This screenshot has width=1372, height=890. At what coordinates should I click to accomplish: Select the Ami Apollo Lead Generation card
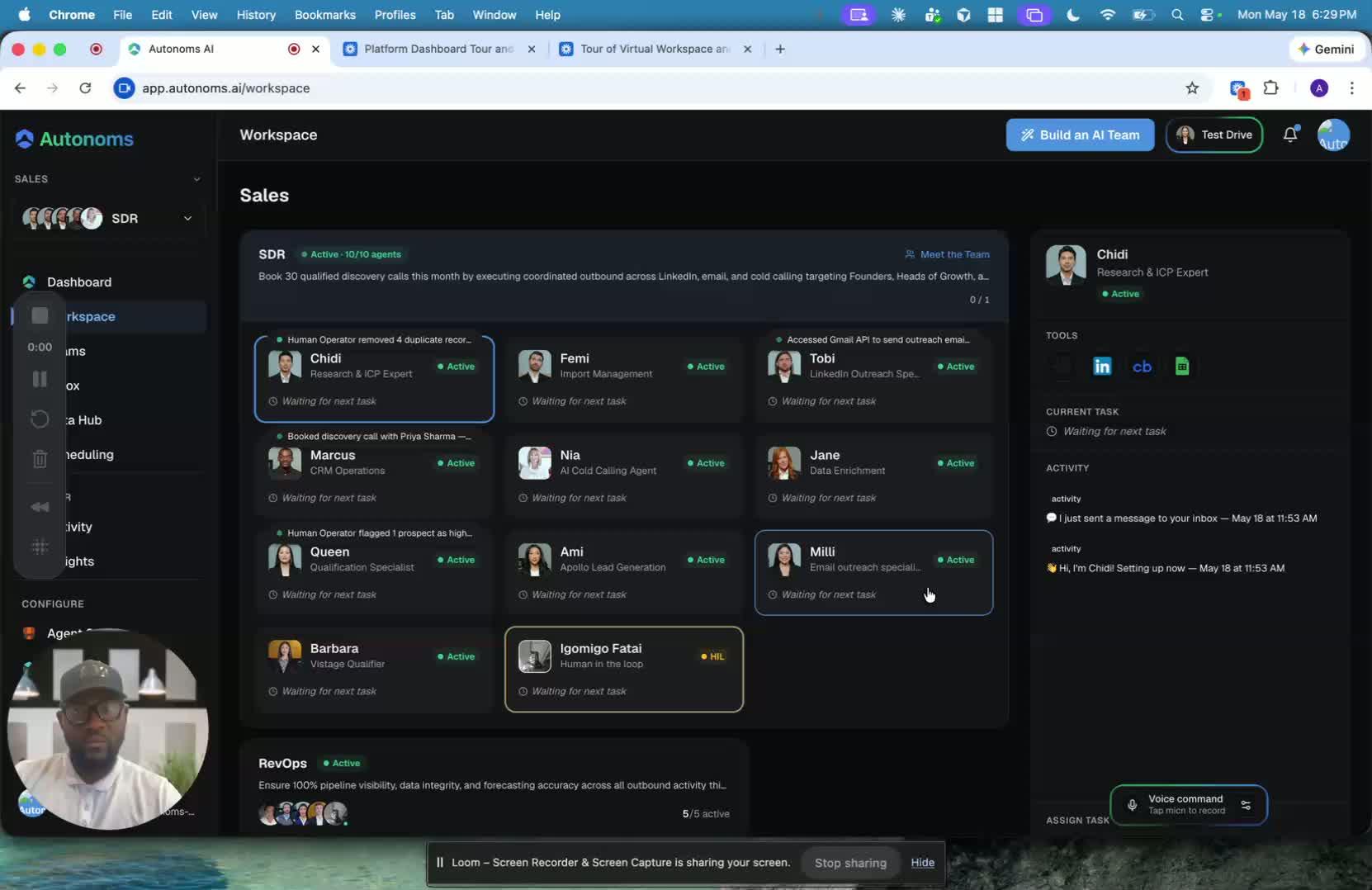click(624, 572)
